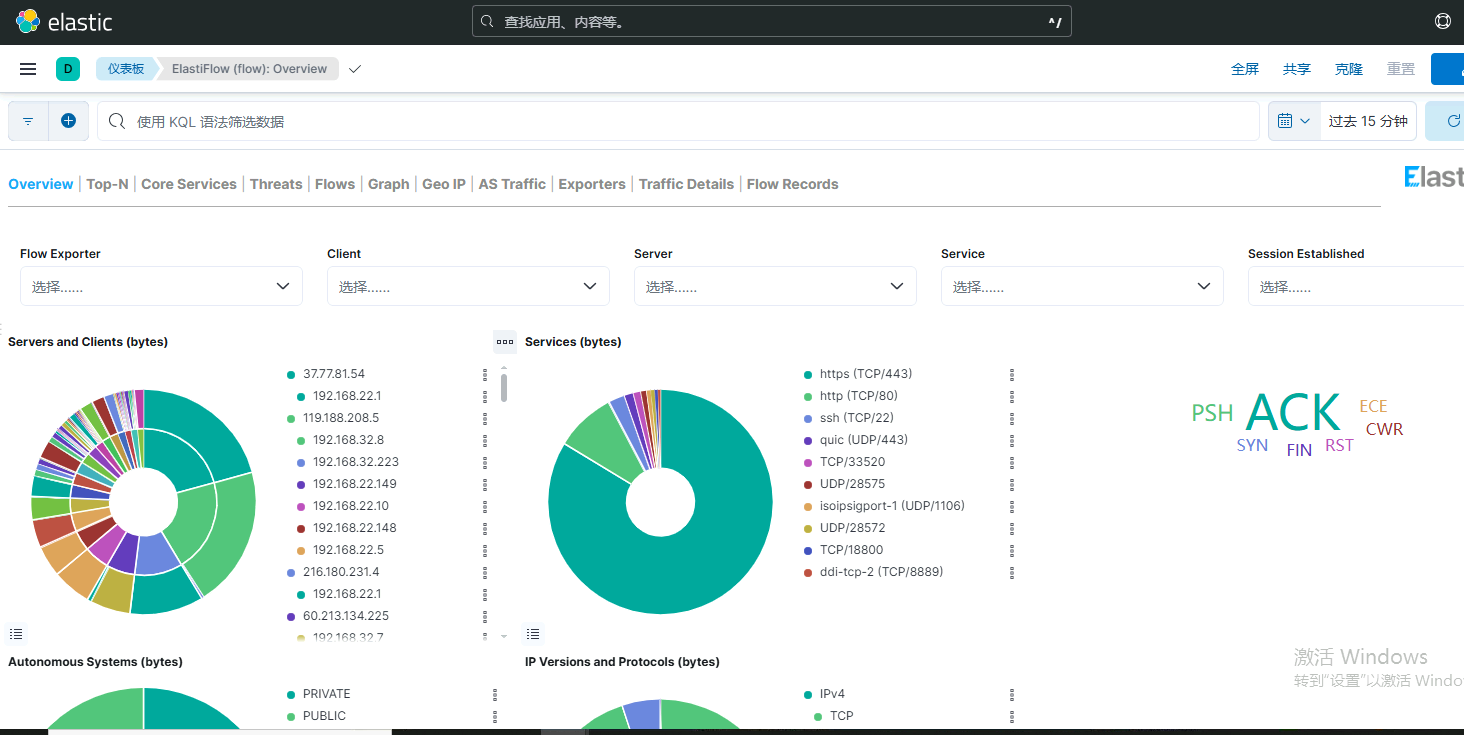The width and height of the screenshot is (1464, 735).
Task: Click the http (TCP/80) green color dot
Action: click(808, 397)
